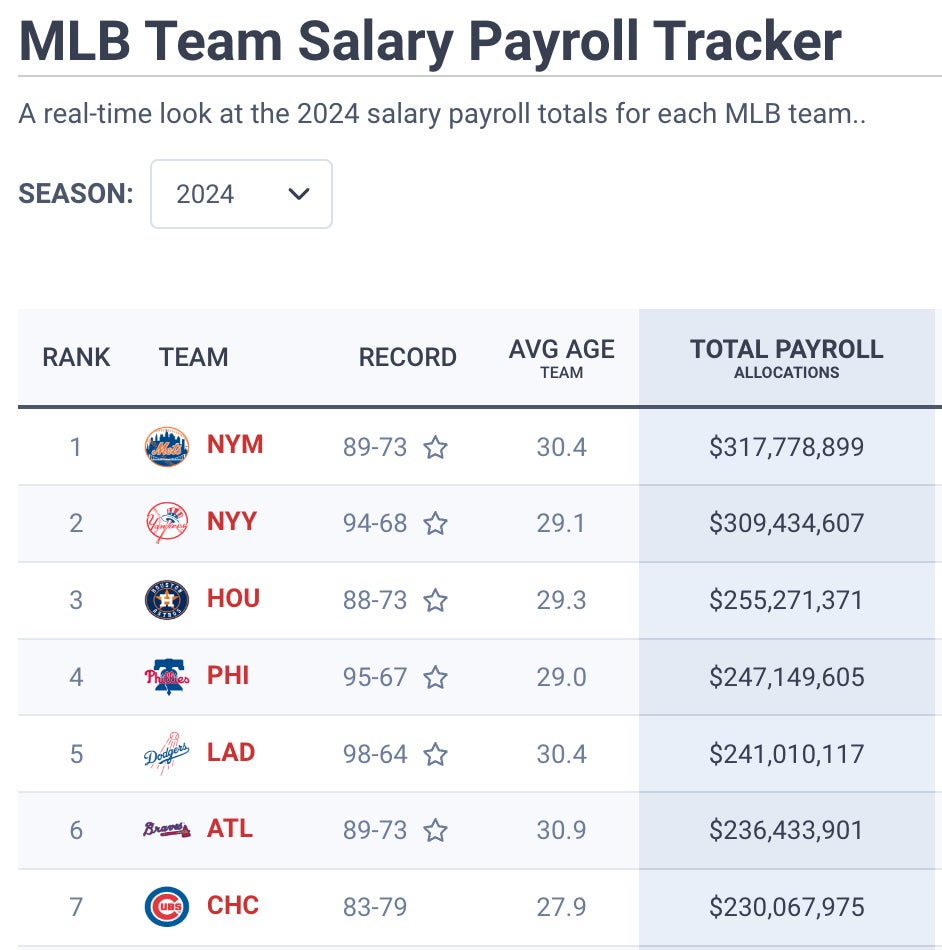
Task: Sort table by Avg Age Team column
Action: (561, 358)
